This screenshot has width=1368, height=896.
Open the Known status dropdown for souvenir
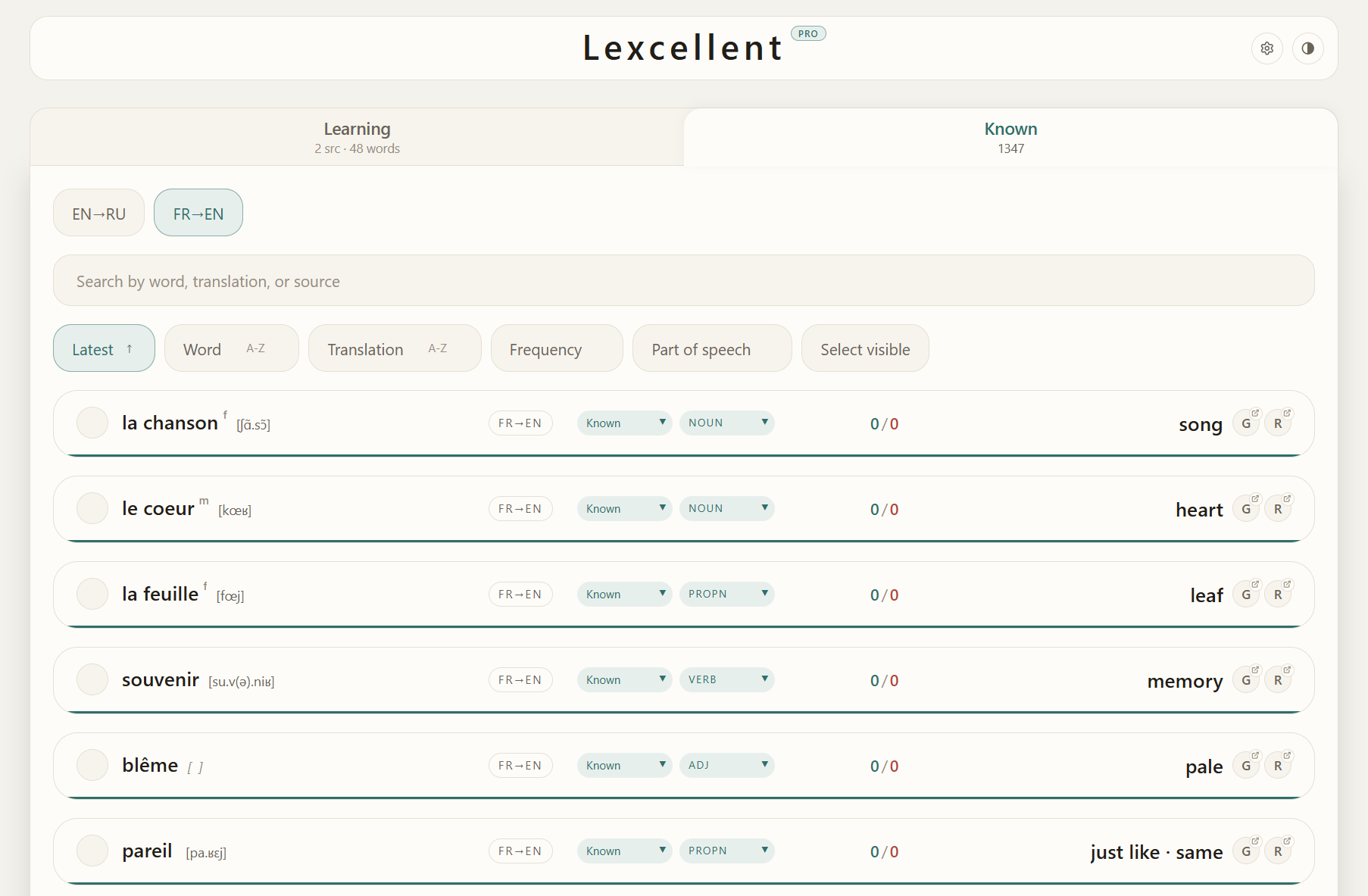click(624, 679)
